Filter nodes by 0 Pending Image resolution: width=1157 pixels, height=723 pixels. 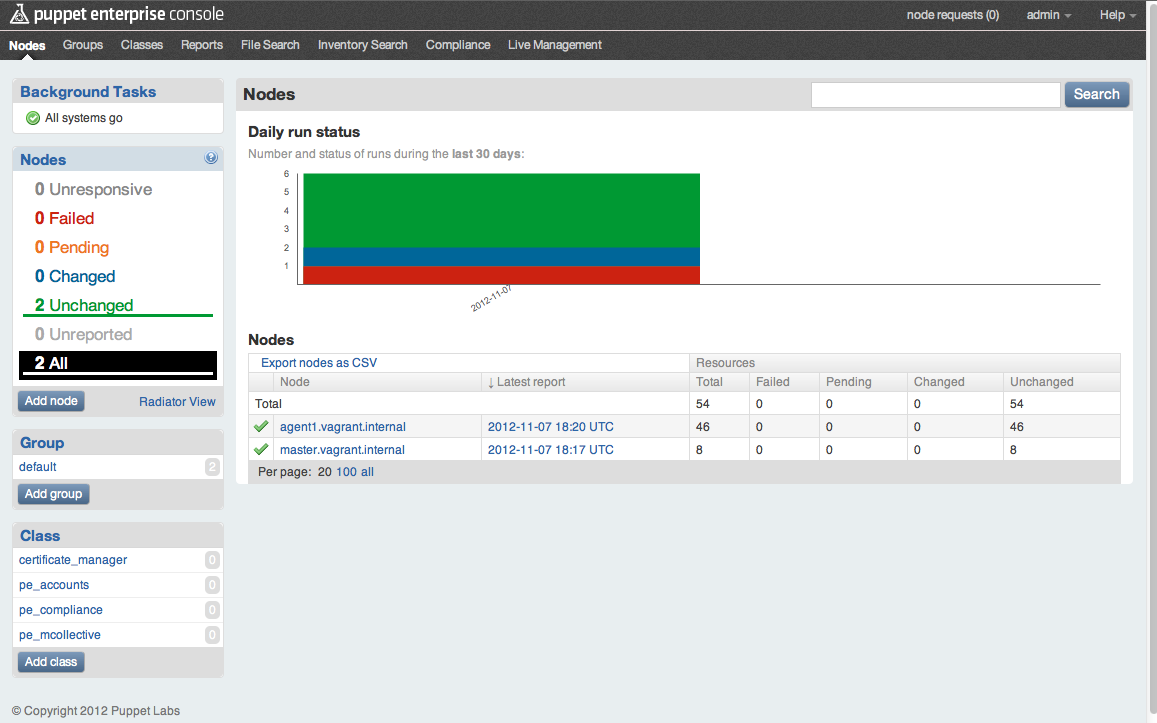click(x=72, y=247)
